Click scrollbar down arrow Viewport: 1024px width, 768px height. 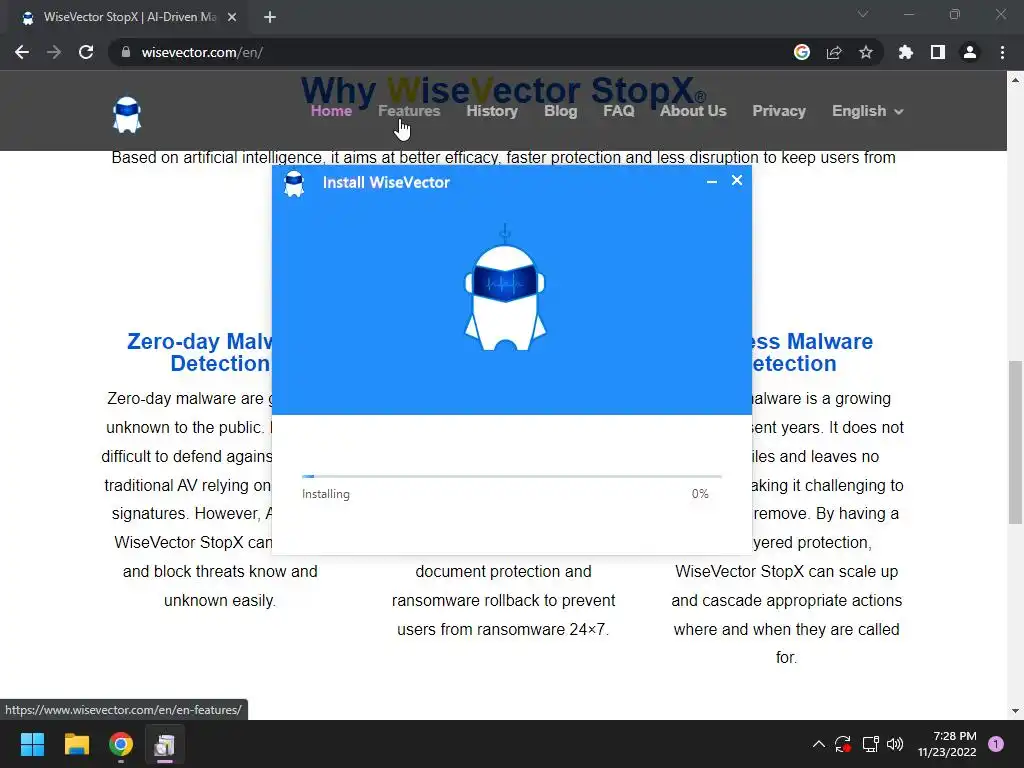(1015, 711)
